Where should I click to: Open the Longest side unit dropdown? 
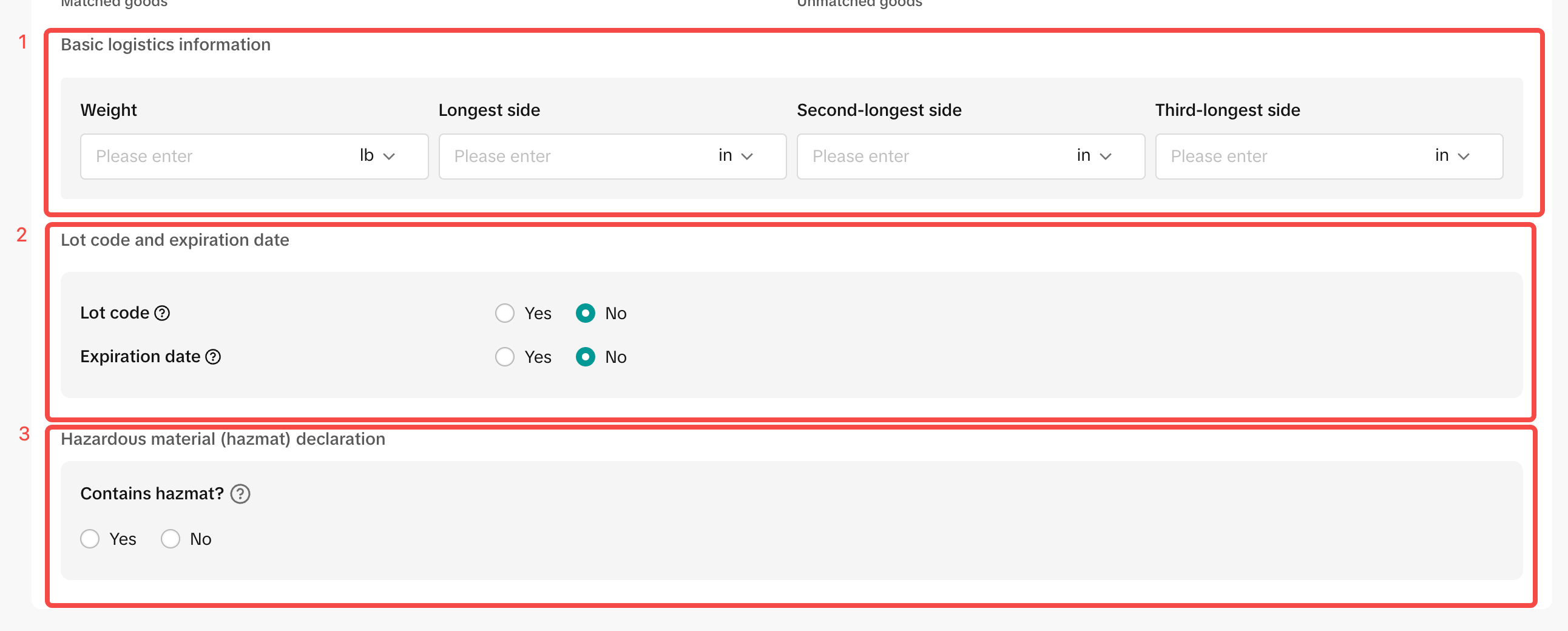735,157
